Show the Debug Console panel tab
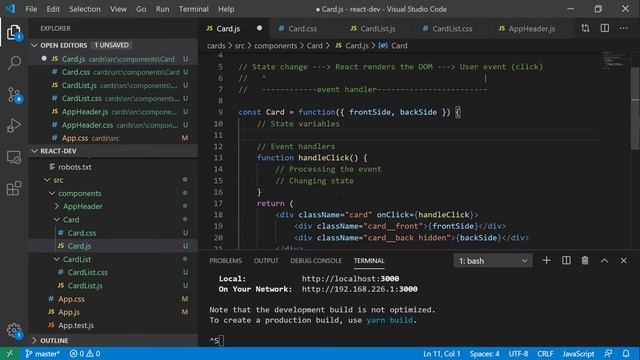640x360 pixels. [x=316, y=260]
